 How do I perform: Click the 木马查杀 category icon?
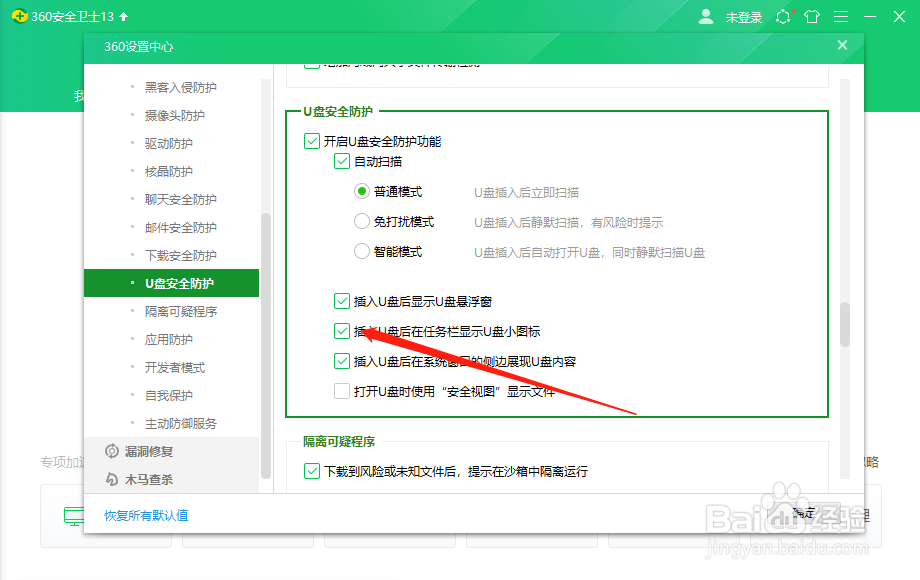click(111, 479)
